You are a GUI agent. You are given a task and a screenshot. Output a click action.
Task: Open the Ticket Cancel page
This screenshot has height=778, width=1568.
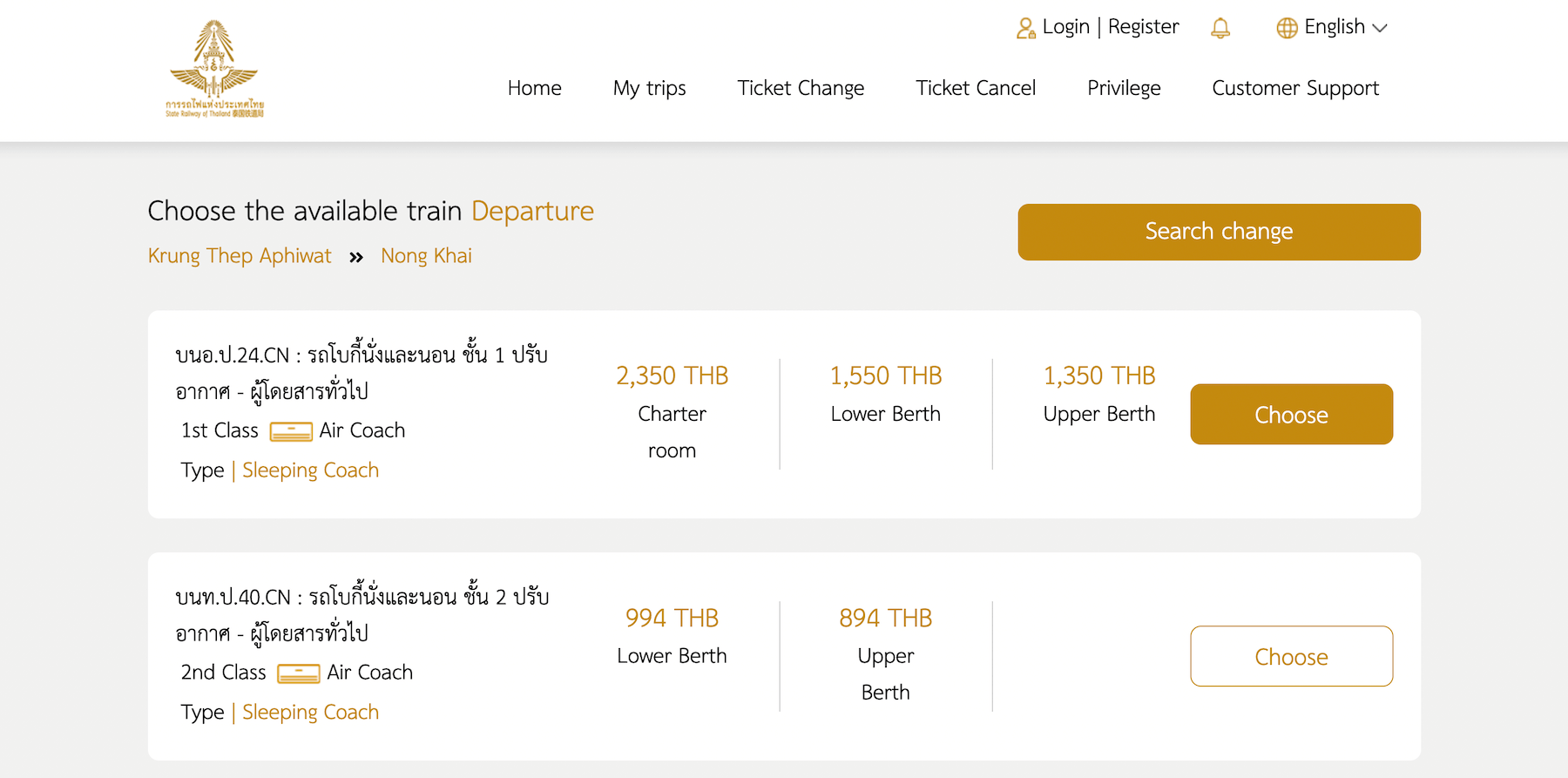click(976, 88)
